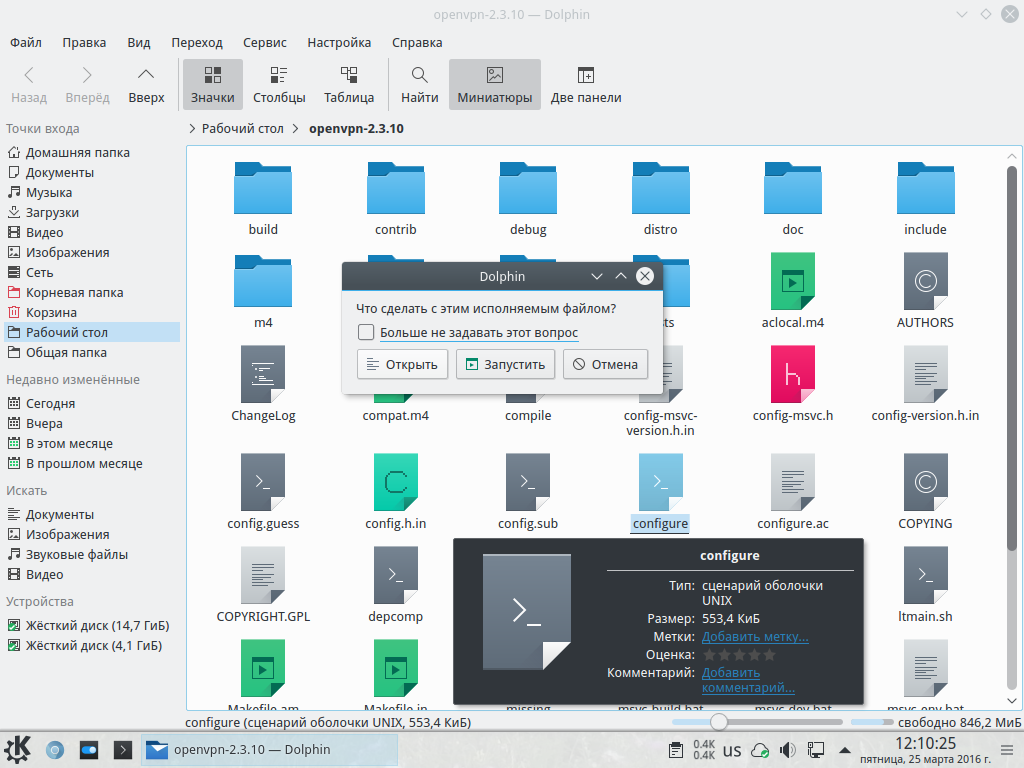Select the configure script icon
The width and height of the screenshot is (1024, 768).
pos(660,482)
